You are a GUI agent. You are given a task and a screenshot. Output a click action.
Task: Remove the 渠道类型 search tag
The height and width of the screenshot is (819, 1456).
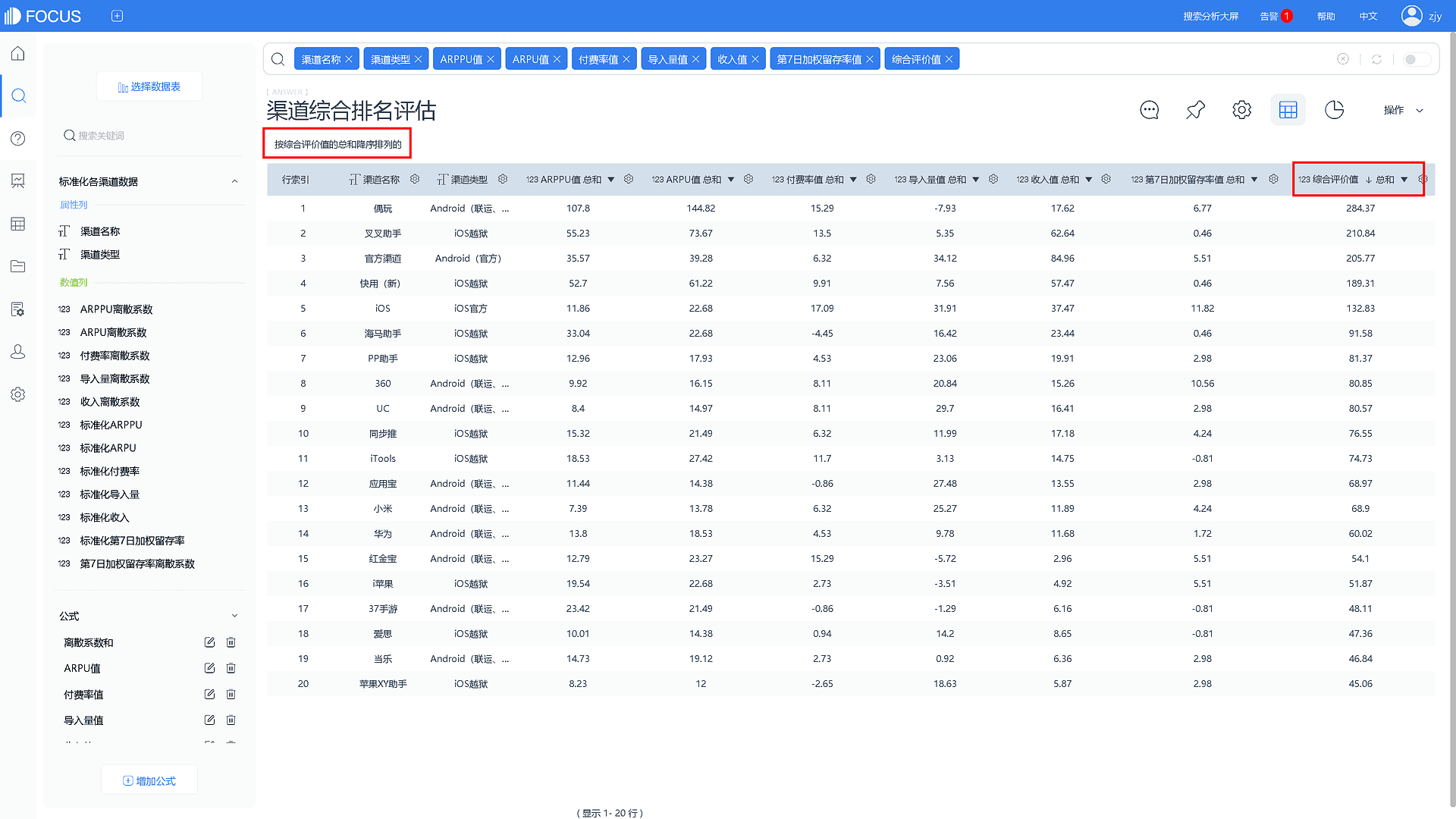(419, 59)
